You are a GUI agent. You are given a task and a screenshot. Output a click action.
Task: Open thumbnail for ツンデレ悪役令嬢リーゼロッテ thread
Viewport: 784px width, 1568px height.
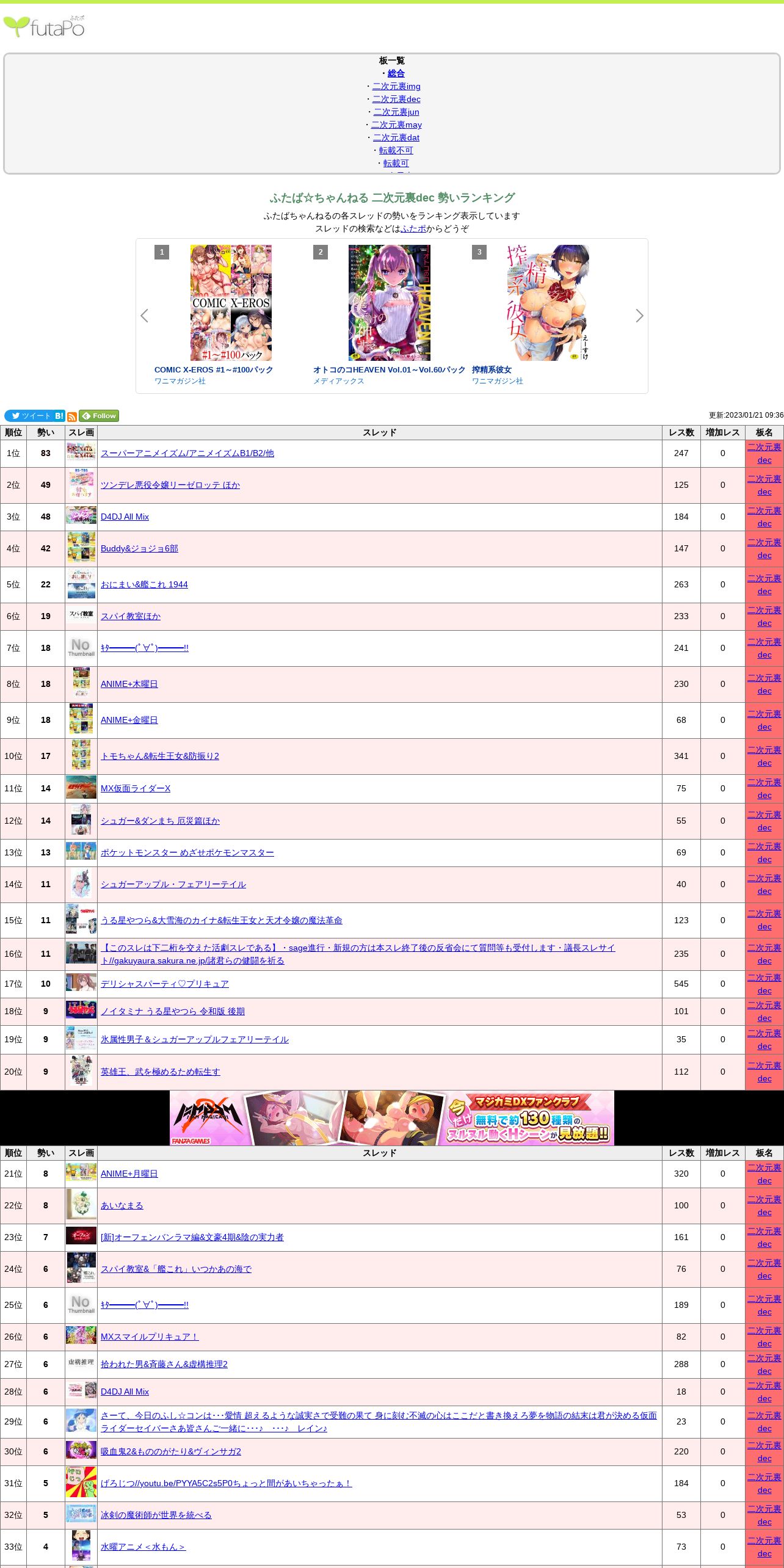coord(81,485)
